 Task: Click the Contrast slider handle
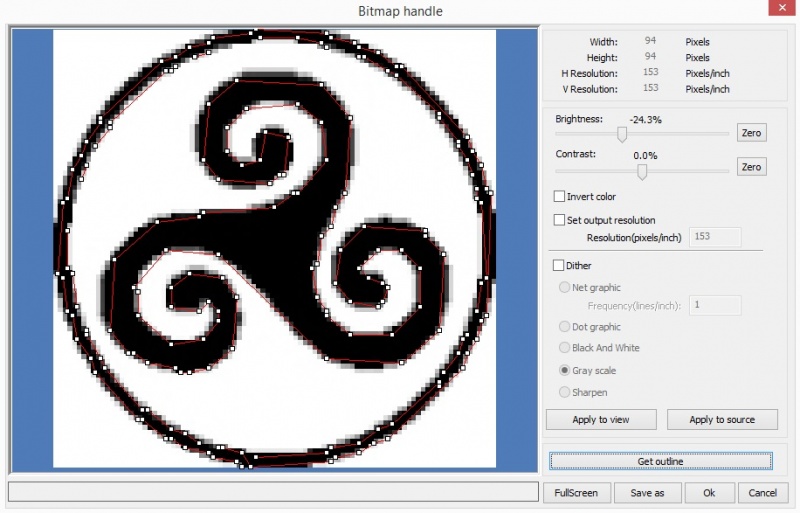coord(642,172)
